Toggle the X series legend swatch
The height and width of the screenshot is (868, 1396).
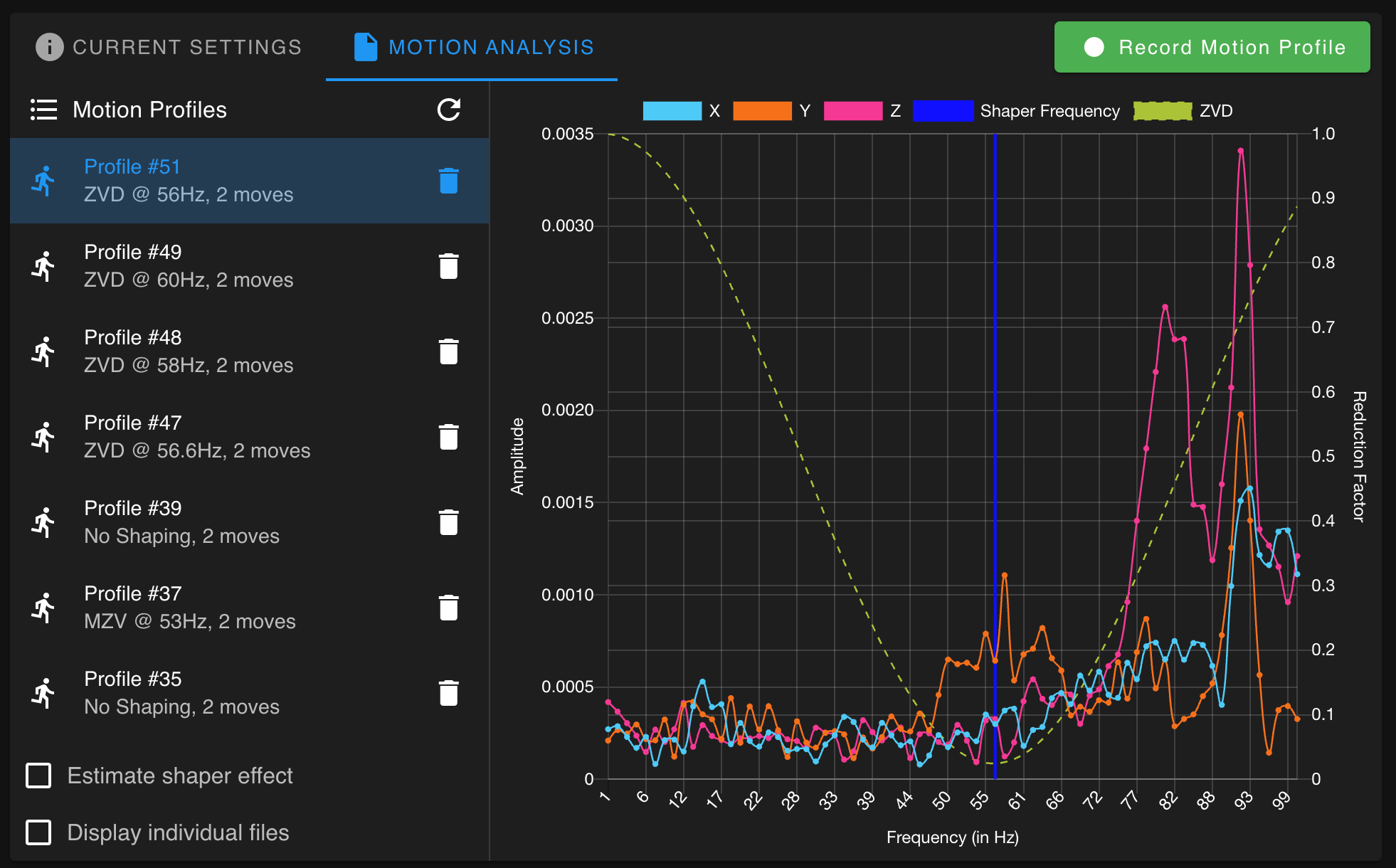(672, 111)
